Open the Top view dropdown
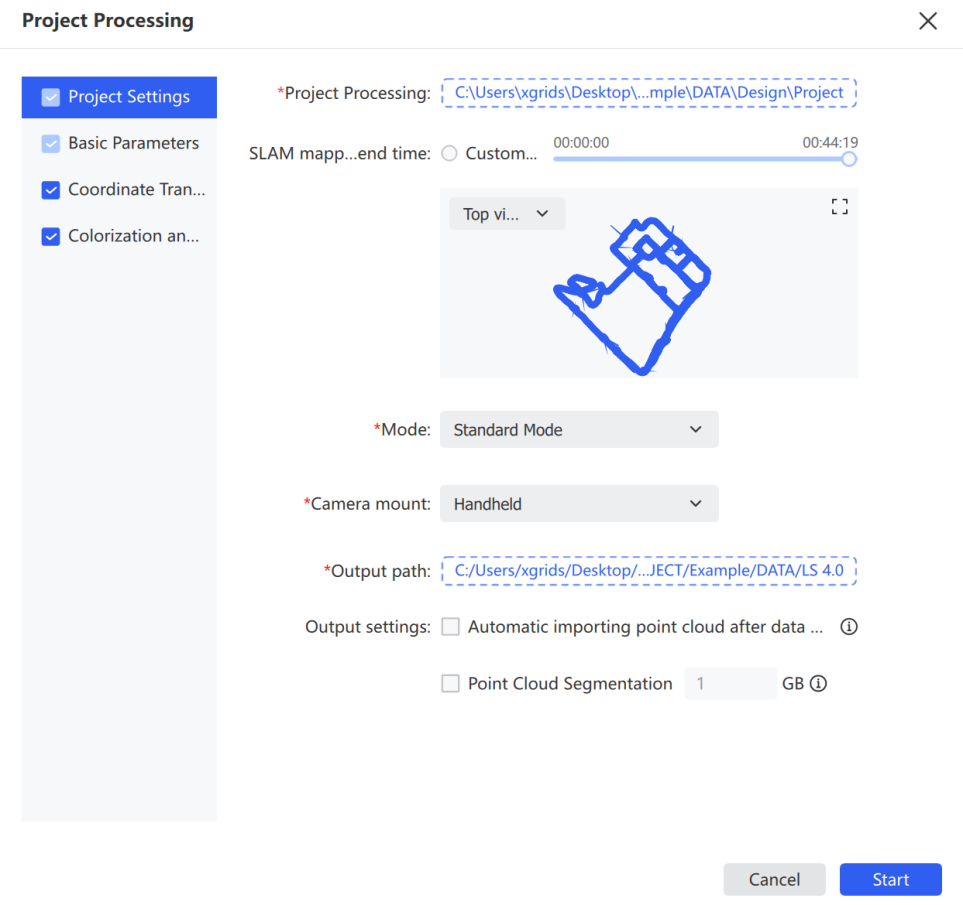Viewport: 963px width, 905px height. click(x=507, y=214)
